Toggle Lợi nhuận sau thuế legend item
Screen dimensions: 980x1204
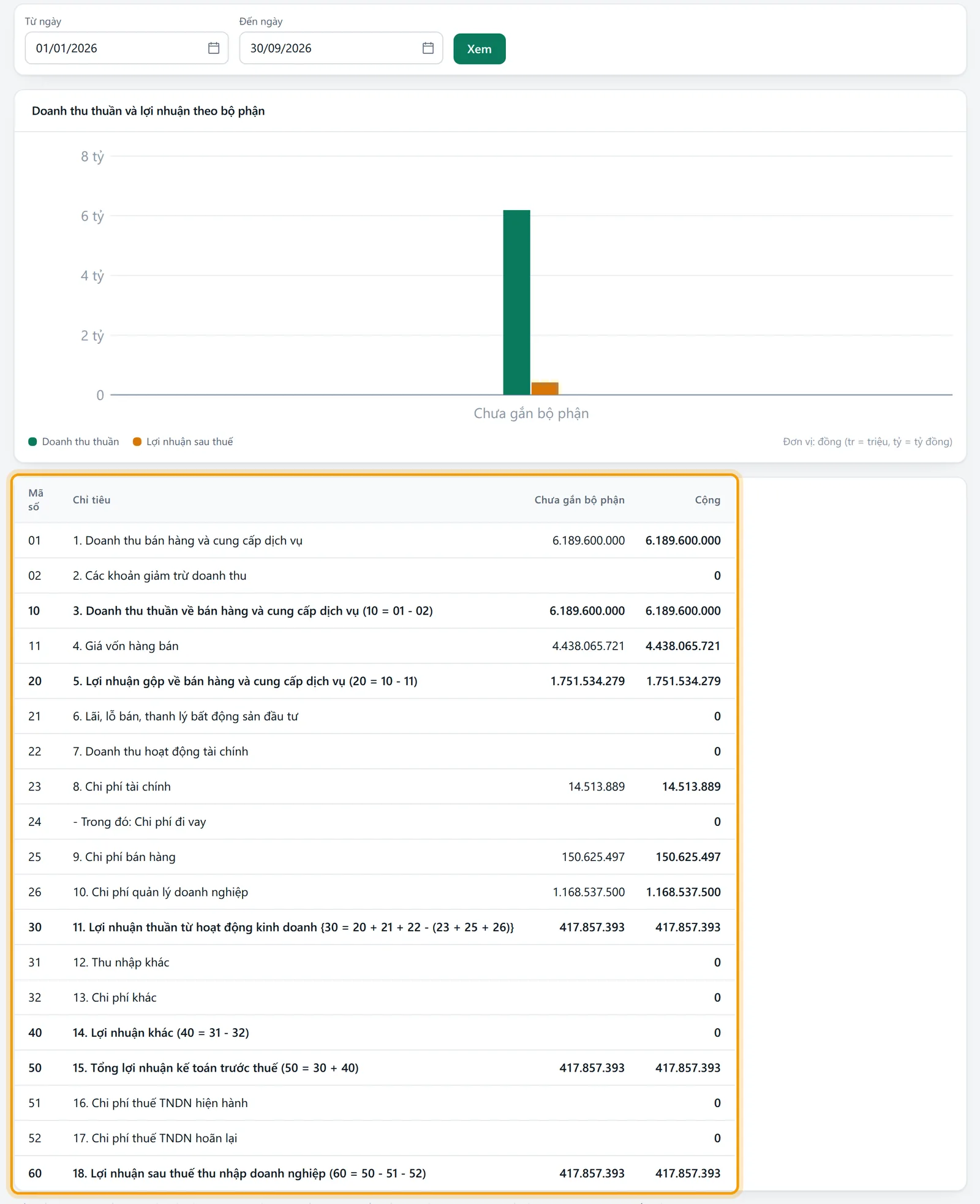coord(183,442)
